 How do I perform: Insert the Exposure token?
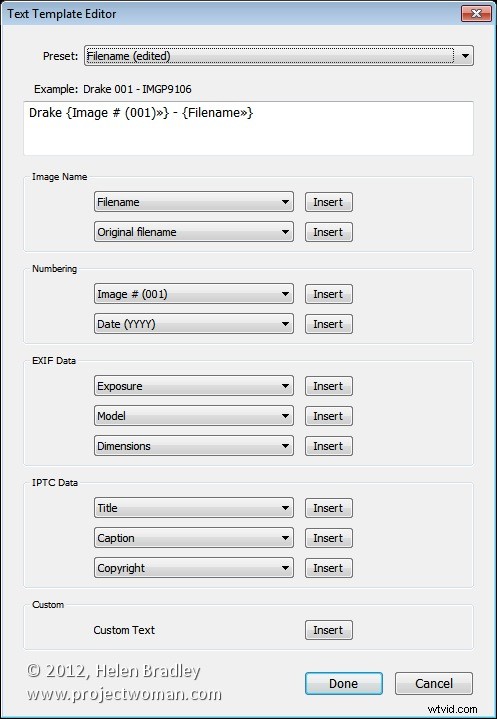[x=329, y=386]
